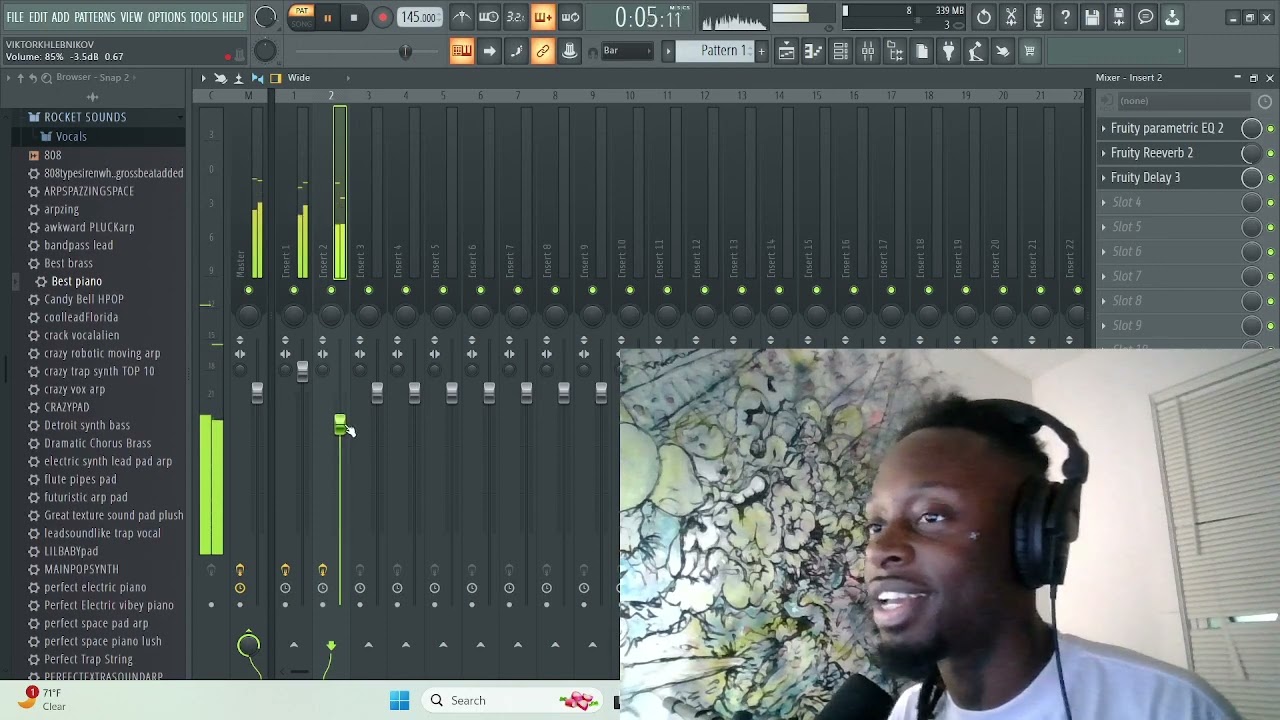
Task: Open the shopping cart content library icon
Action: click(1029, 51)
